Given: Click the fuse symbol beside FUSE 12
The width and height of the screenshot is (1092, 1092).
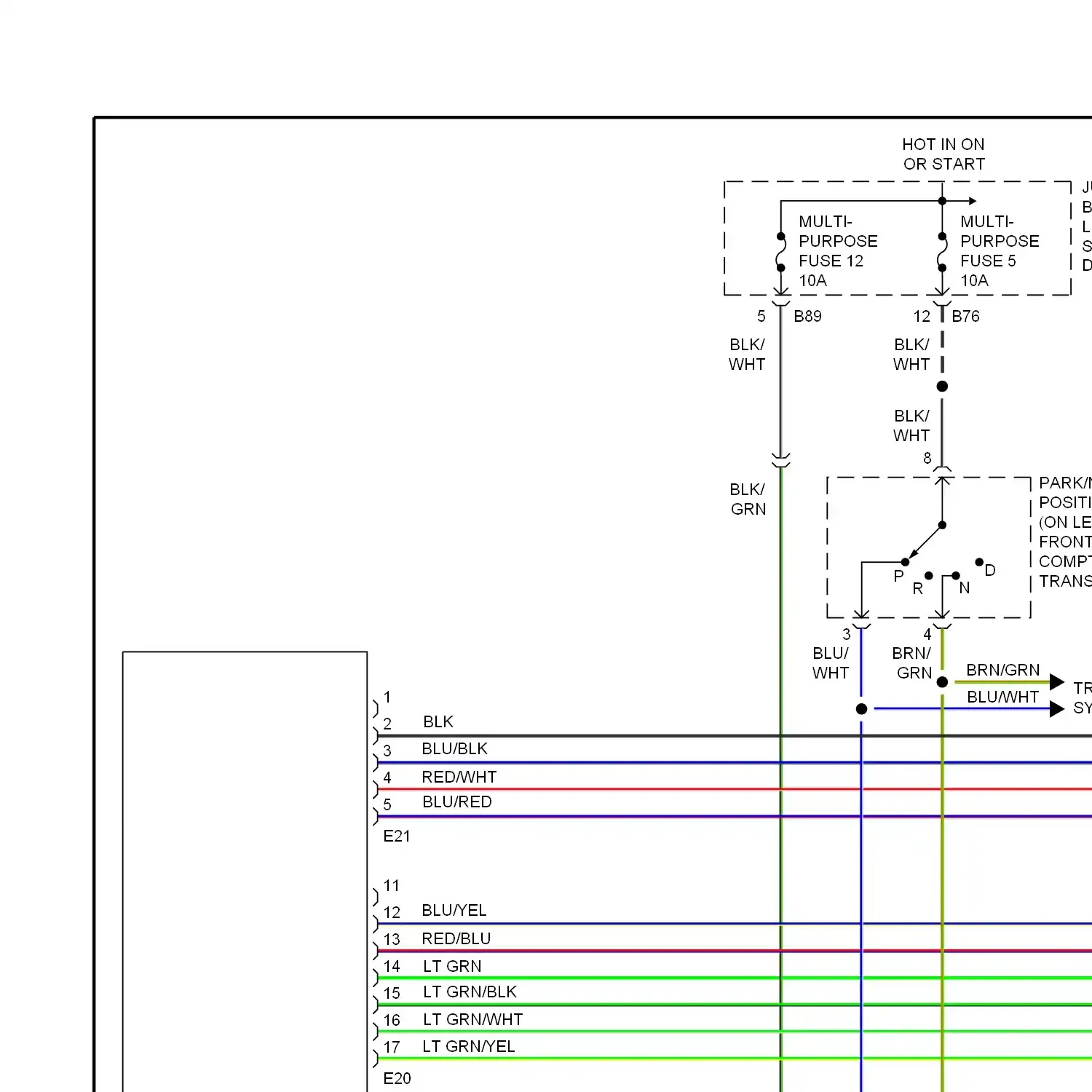Looking at the screenshot, I should pos(781,253).
